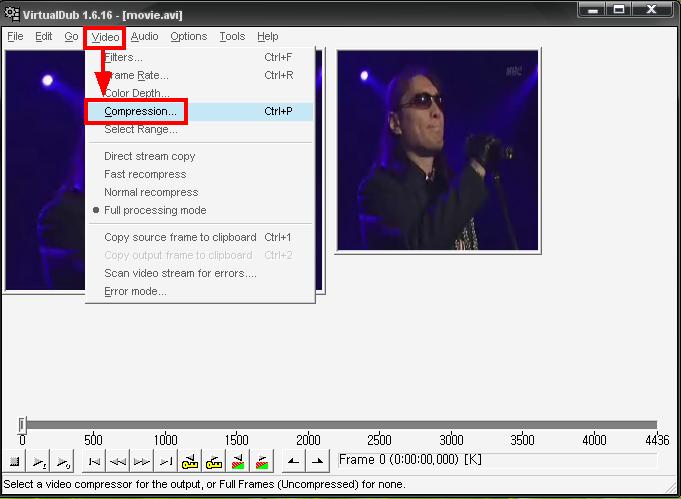The image size is (681, 499).
Task: Click Copy source frame to clipboard
Action: [200, 238]
